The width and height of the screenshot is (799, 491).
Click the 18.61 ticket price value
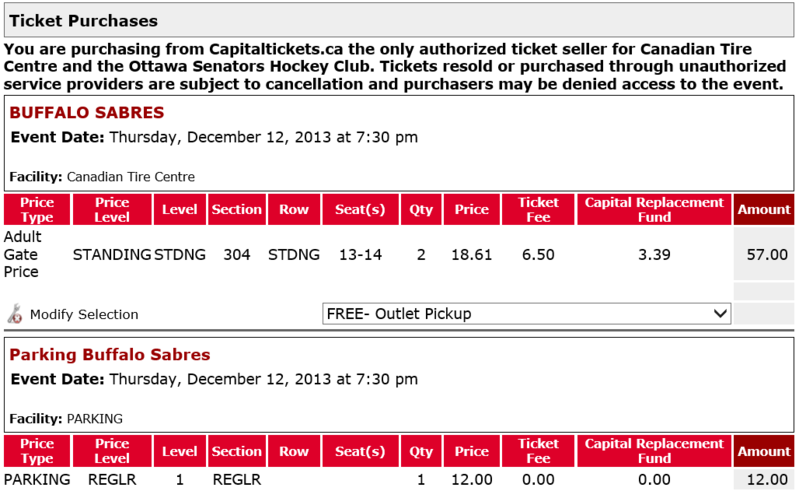pos(471,254)
